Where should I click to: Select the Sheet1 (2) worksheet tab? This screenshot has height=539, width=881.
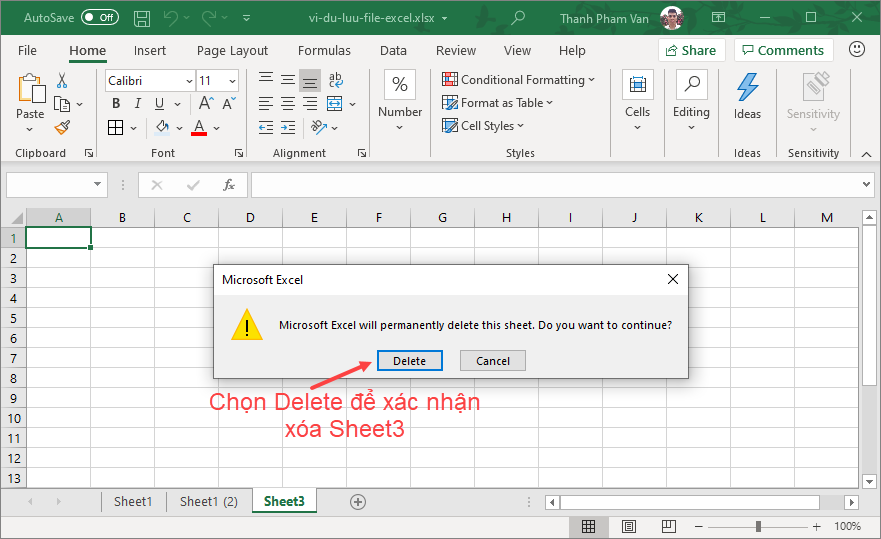(208, 501)
